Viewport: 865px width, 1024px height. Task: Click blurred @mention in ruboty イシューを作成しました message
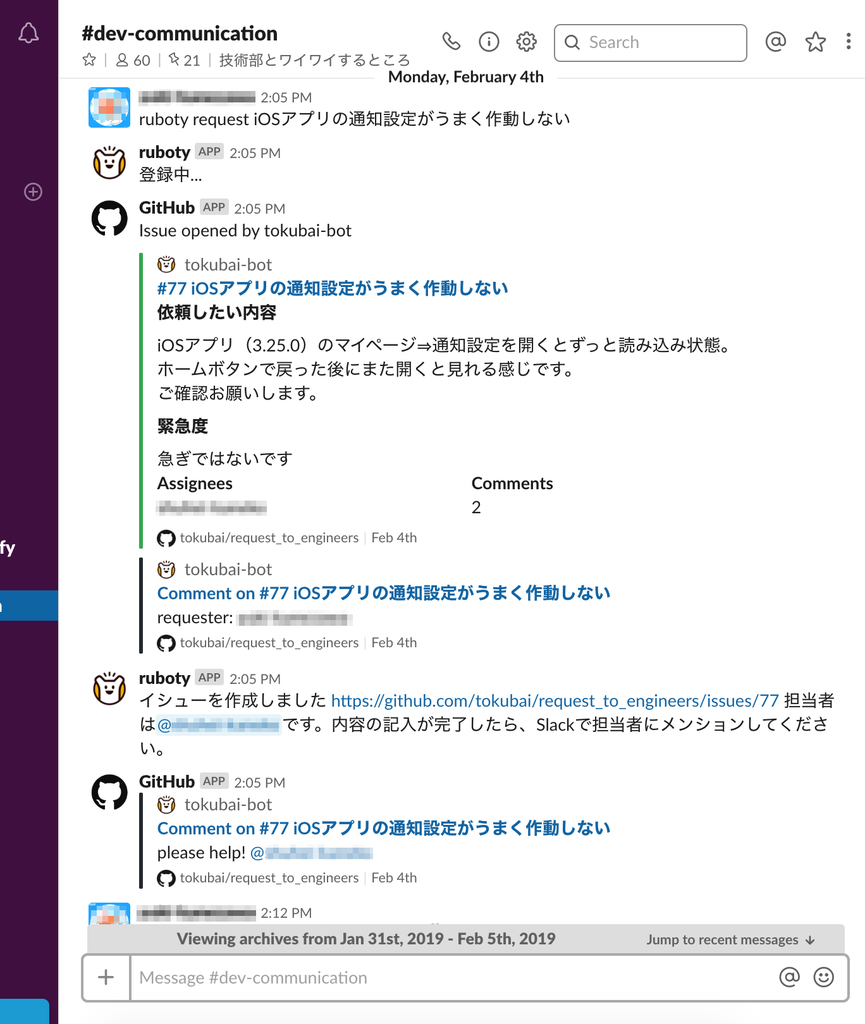(x=219, y=725)
